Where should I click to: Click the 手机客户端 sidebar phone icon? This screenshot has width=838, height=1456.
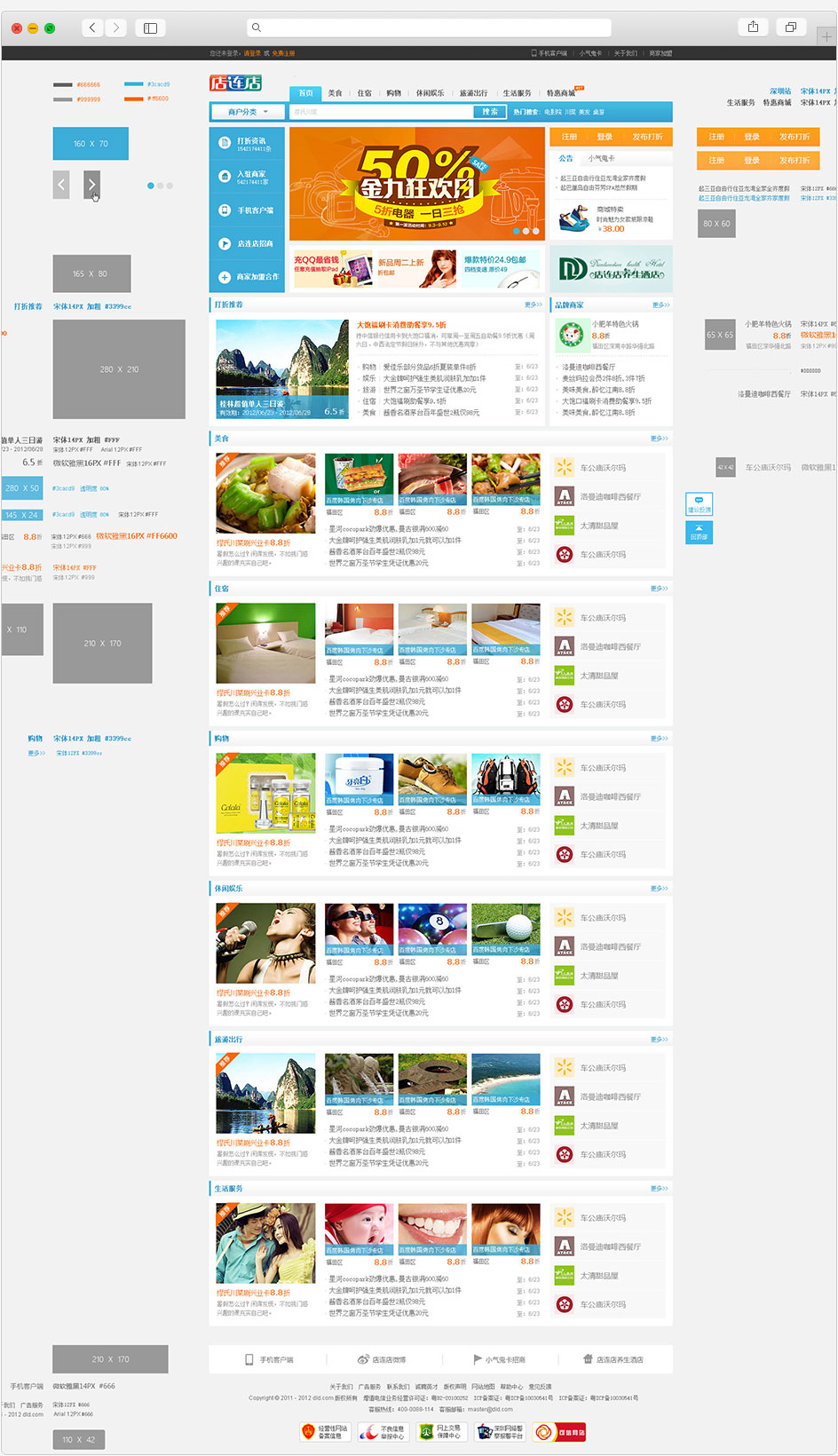click(x=225, y=210)
